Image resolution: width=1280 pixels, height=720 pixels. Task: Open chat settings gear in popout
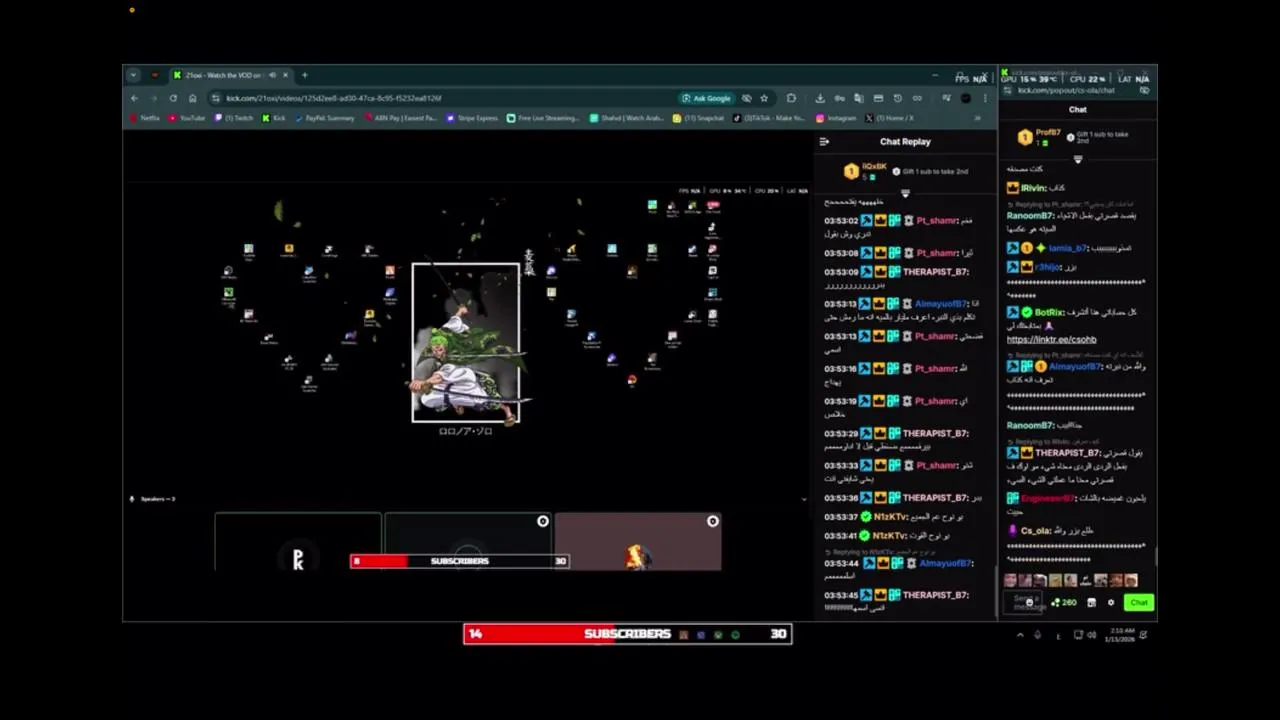(x=1111, y=602)
